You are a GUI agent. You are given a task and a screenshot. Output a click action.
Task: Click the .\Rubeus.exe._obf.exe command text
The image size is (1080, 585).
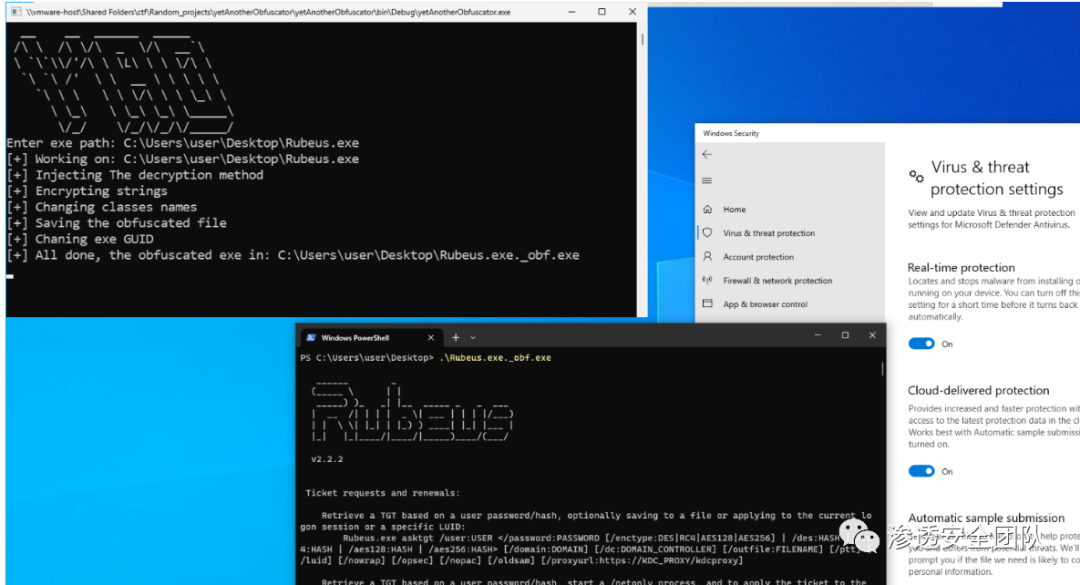[495, 358]
